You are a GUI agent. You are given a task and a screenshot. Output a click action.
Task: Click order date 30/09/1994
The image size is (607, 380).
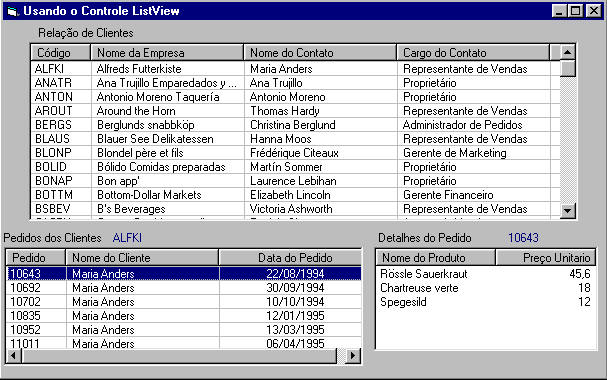[x=295, y=288]
